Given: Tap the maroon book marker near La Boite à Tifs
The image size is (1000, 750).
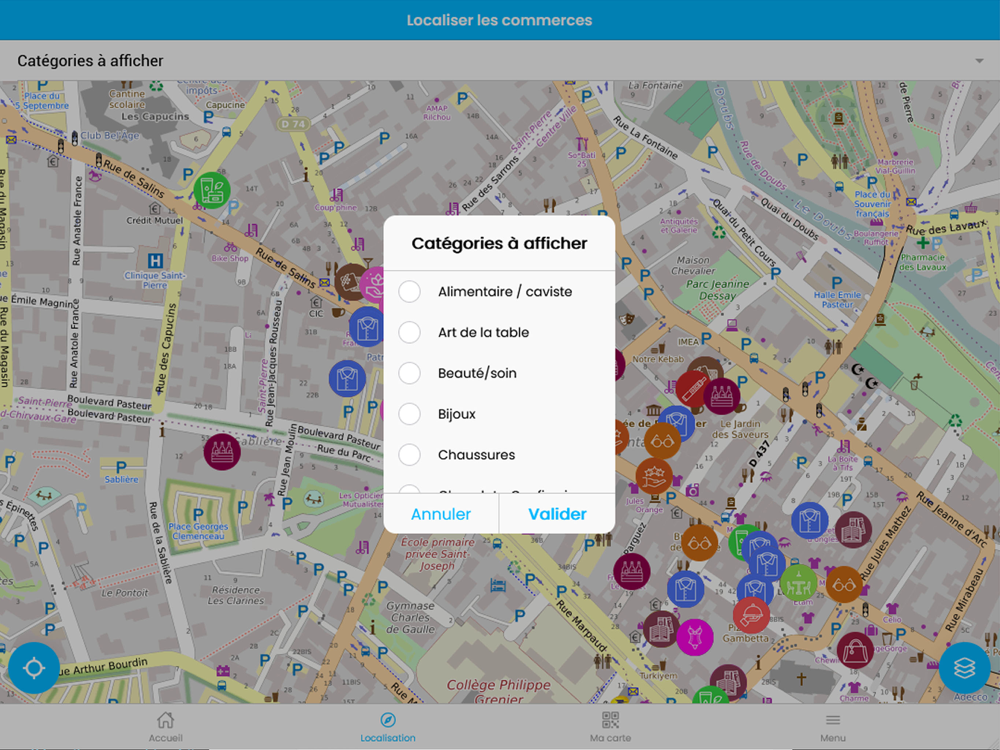Looking at the screenshot, I should click(853, 529).
